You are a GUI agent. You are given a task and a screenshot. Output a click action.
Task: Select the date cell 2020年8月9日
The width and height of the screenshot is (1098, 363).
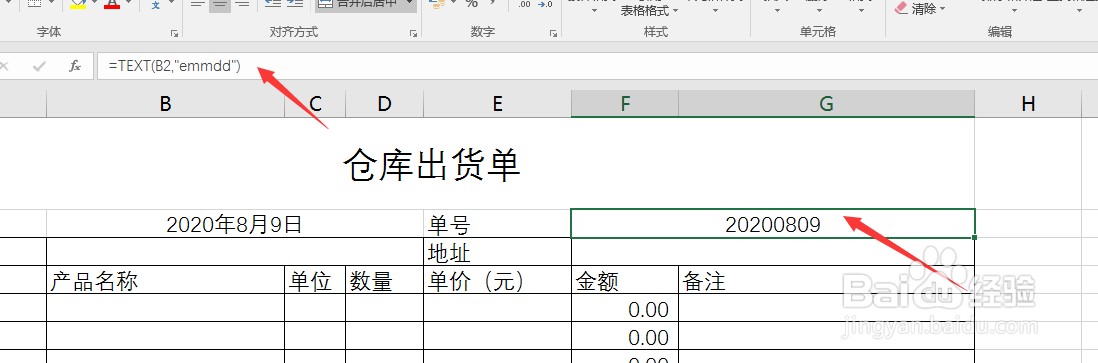click(x=235, y=224)
